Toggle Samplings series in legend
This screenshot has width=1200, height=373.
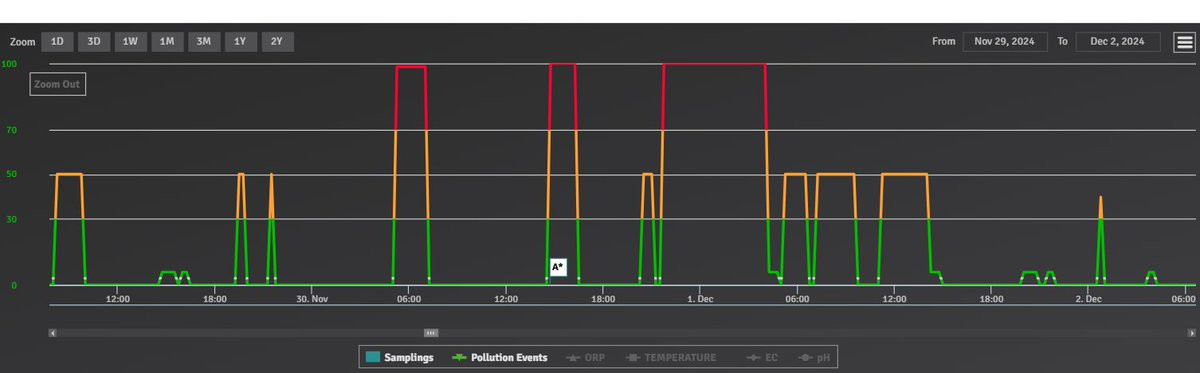(x=399, y=357)
